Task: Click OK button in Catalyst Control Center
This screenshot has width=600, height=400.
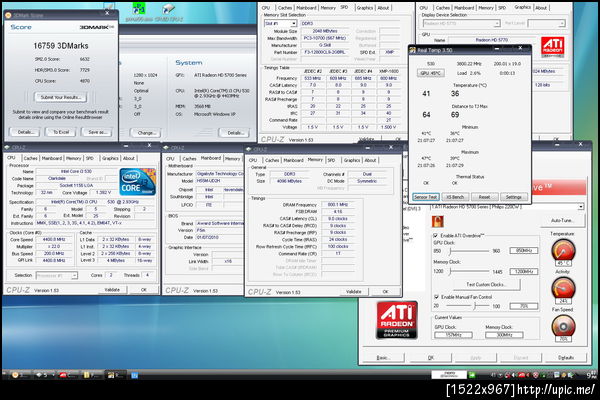Action: tap(430, 357)
